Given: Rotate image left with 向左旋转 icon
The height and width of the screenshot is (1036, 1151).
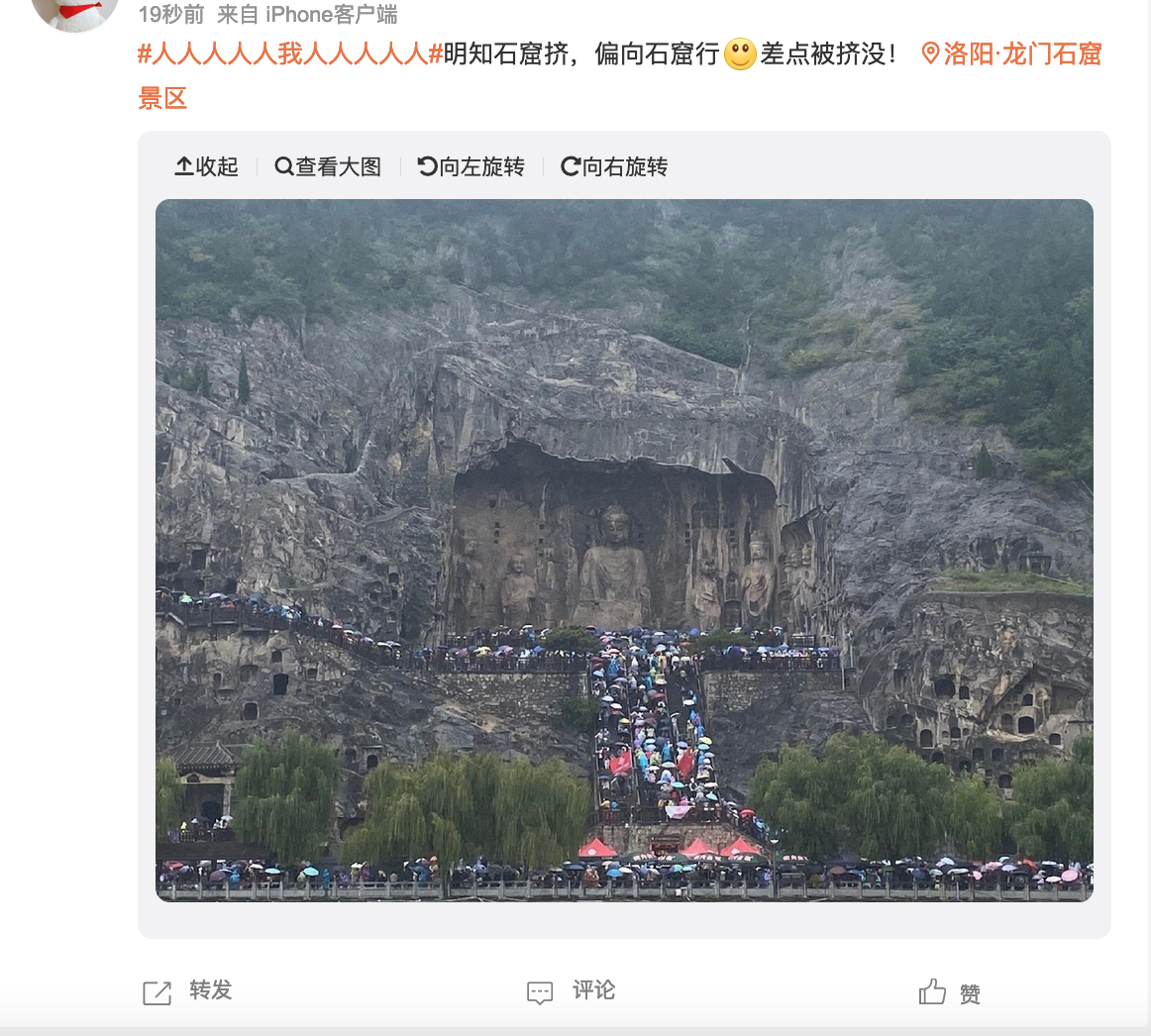Looking at the screenshot, I should click(427, 166).
